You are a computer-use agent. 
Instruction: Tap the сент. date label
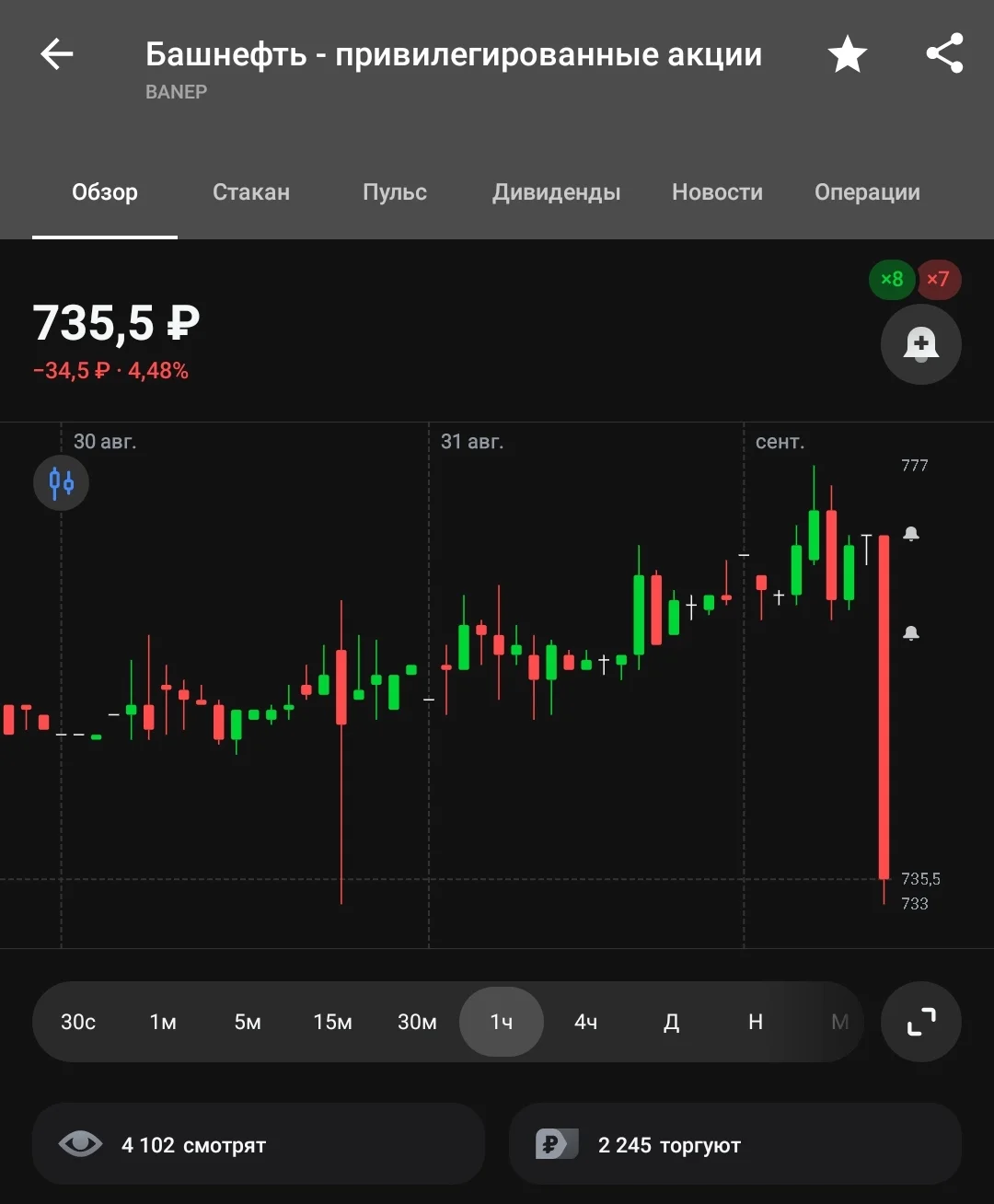point(780,442)
